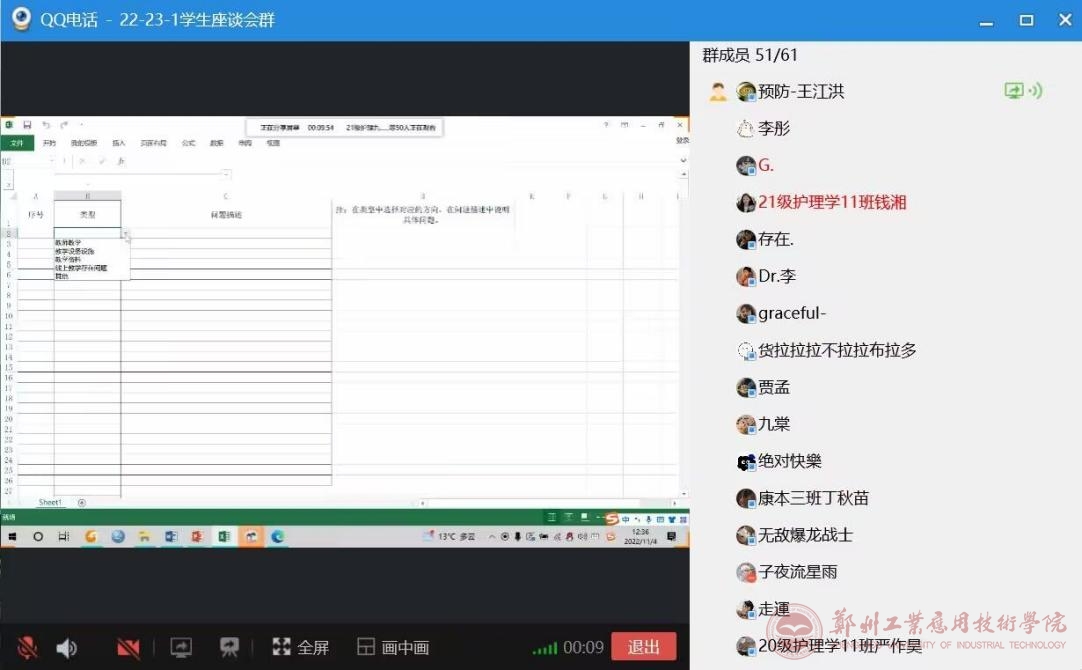Toggle the speaker volume icon

(66, 648)
